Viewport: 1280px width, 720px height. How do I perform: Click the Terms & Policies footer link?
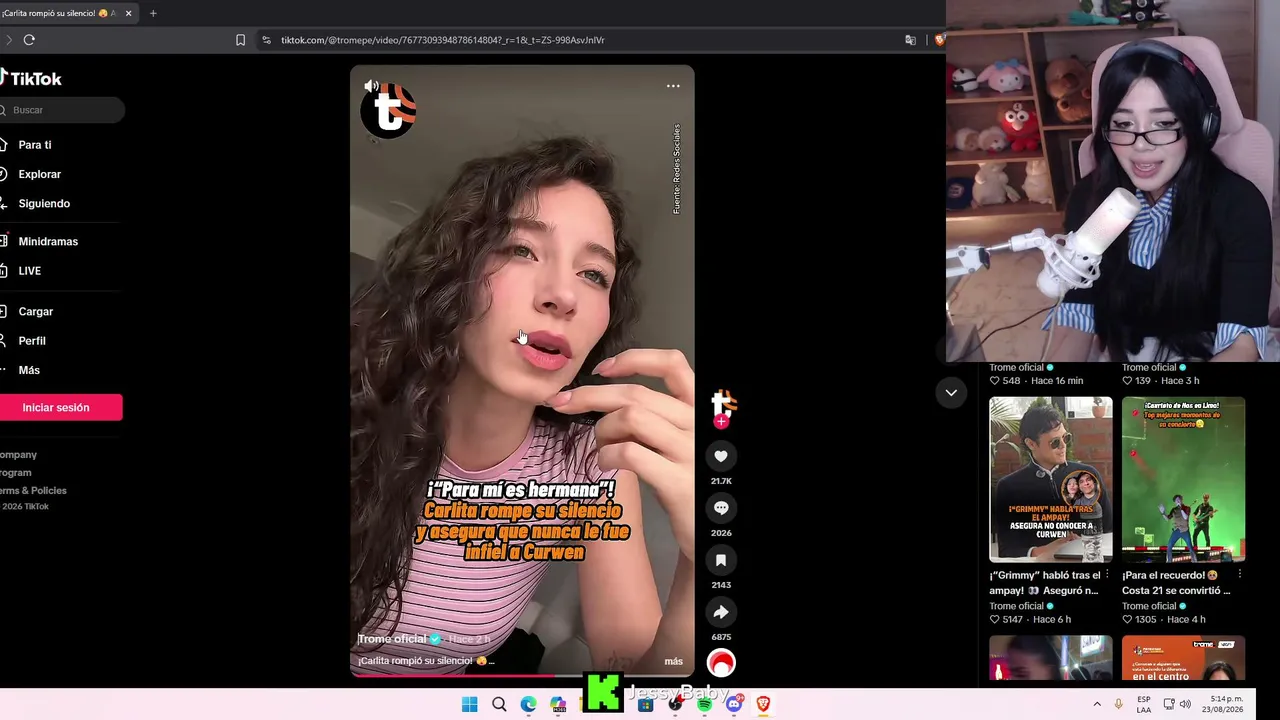click(33, 490)
